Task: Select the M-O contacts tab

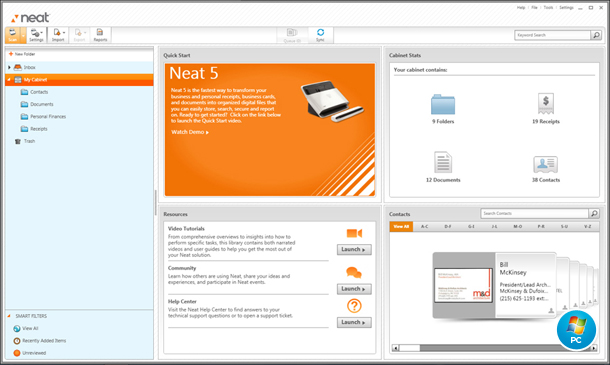Action: click(x=518, y=226)
